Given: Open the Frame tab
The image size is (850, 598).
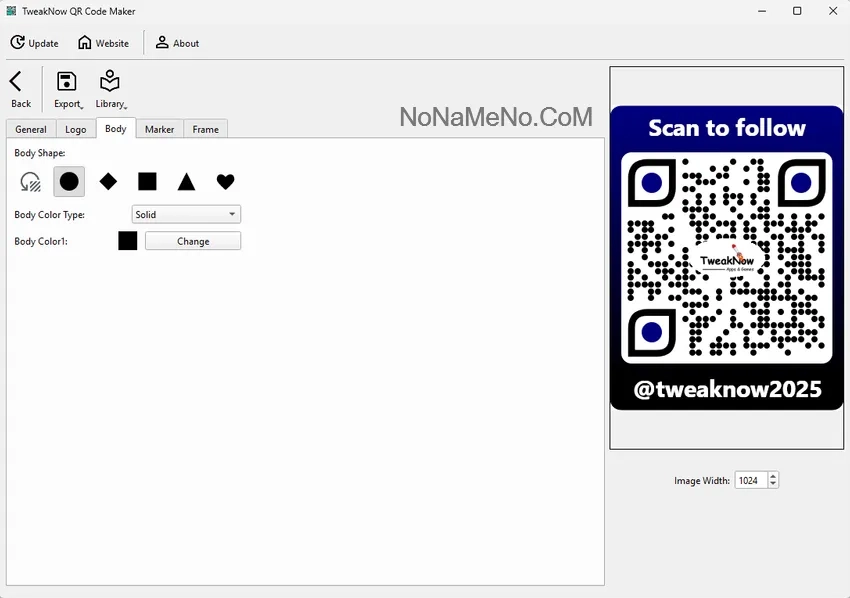Looking at the screenshot, I should (x=205, y=129).
